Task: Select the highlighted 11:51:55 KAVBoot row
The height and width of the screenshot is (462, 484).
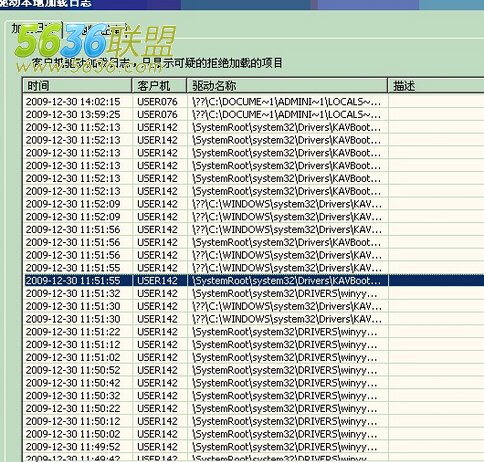Action: tap(254, 281)
